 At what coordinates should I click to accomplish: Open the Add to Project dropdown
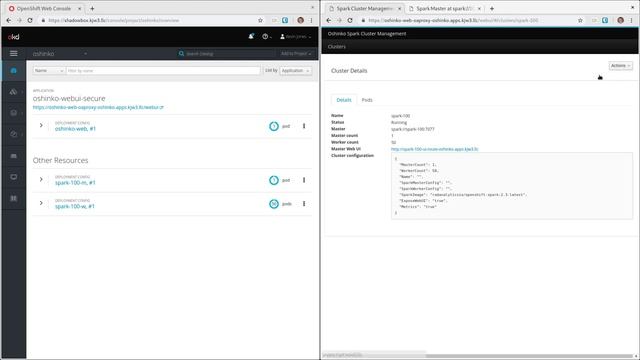pos(296,53)
